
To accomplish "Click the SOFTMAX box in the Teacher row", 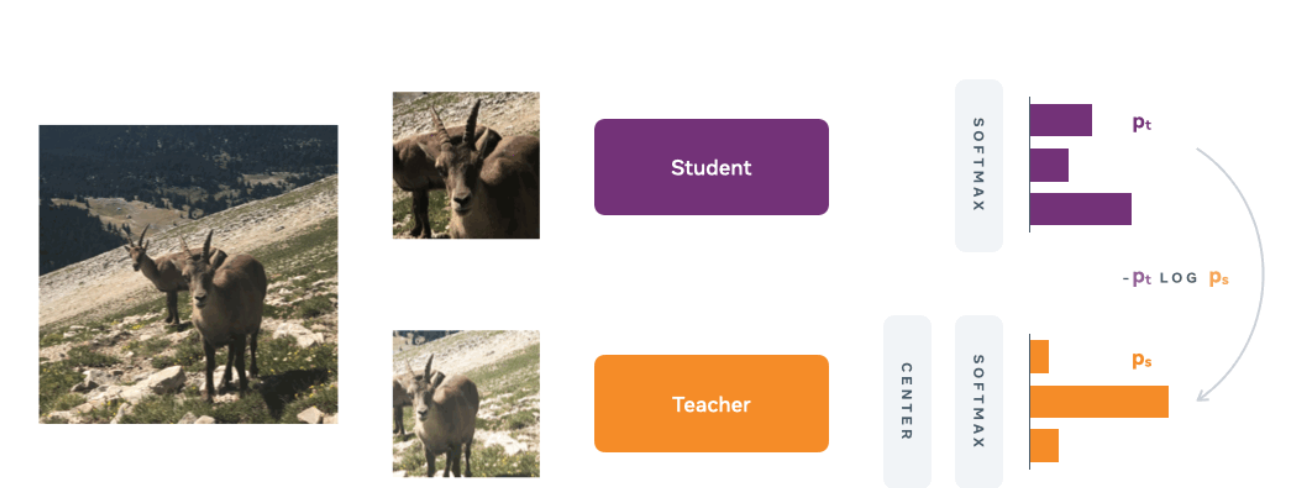I will (978, 401).
